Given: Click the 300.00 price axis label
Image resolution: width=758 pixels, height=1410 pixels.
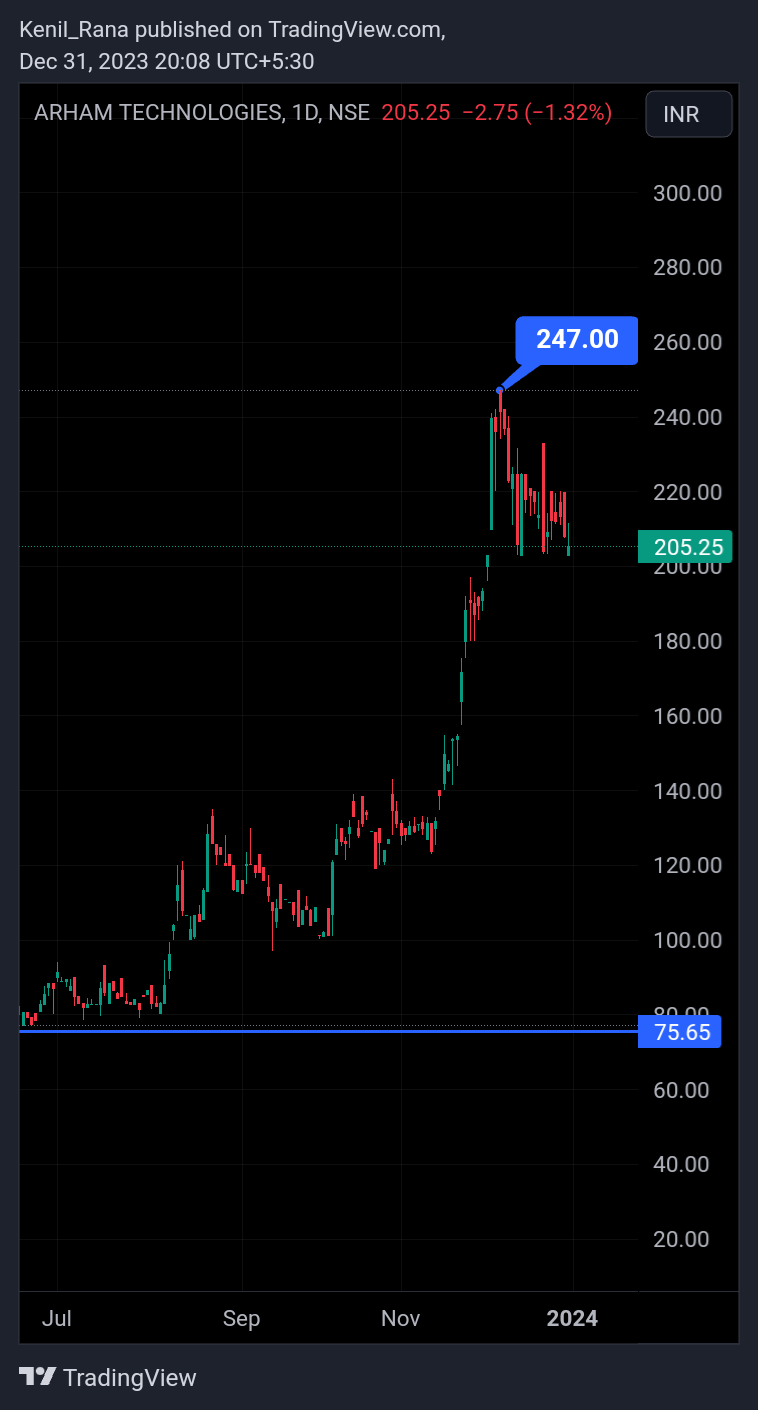Looking at the screenshot, I should (688, 193).
